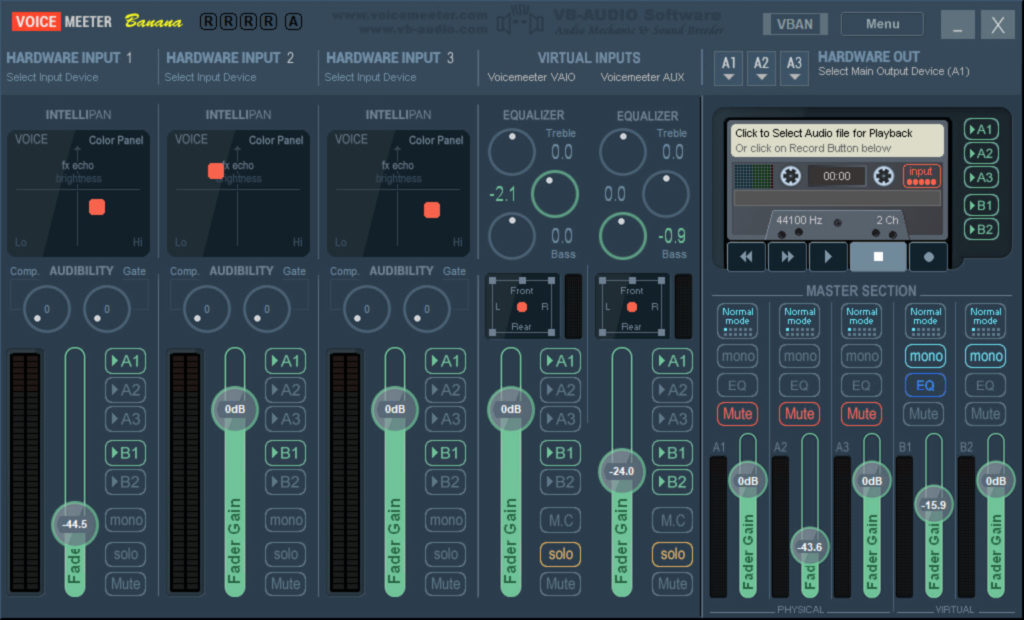Change Normal mode on A3 master bus
Viewport: 1024px width, 620px height.
(x=861, y=321)
